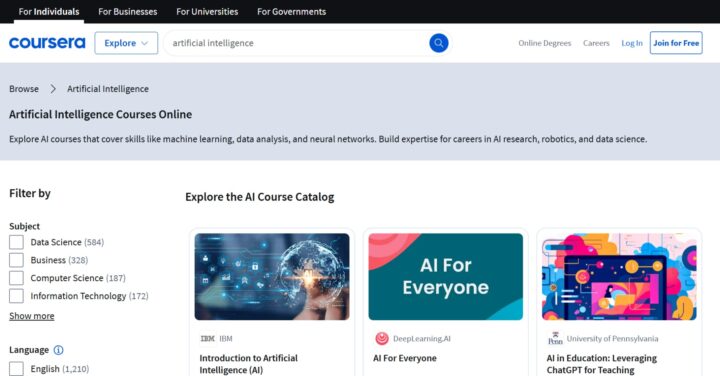The height and width of the screenshot is (376, 720).
Task: Open the AI For Everyone course thumbnail
Action: [x=445, y=277]
